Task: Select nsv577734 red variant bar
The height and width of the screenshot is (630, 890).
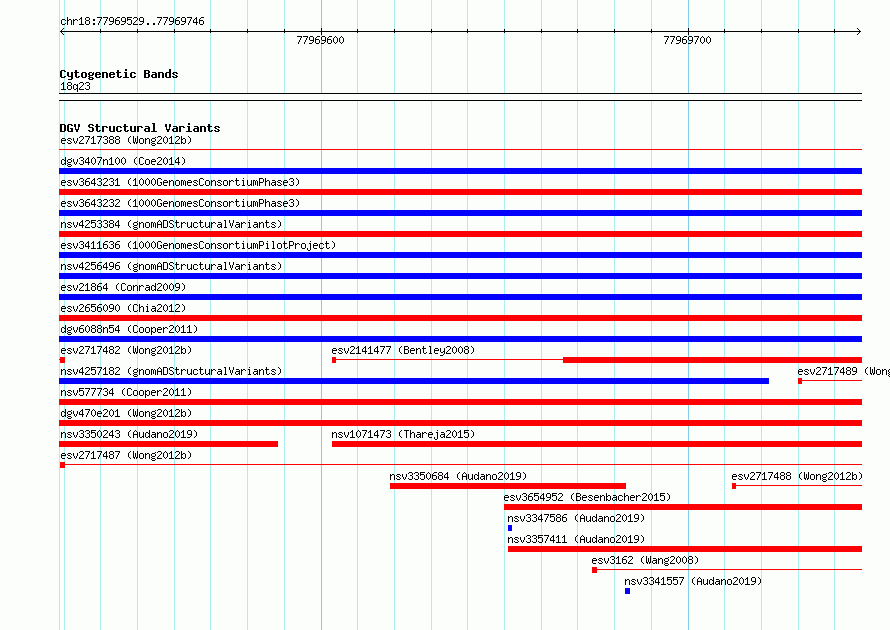Action: tap(460, 402)
